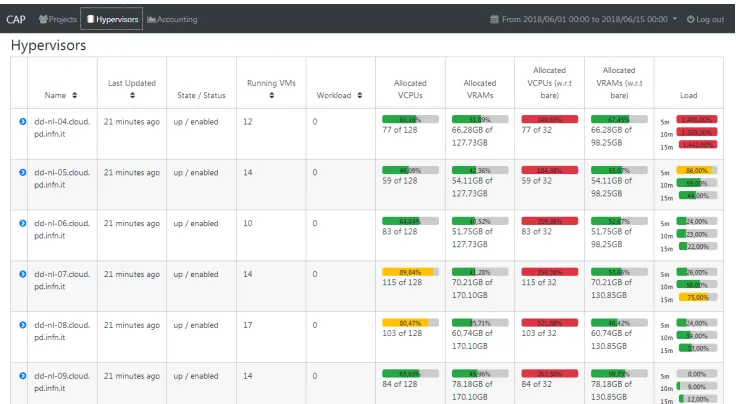This screenshot has width=736, height=404.
Task: Click hostname dd-nl-08.cloud.pd.infn.it
Action: [62, 331]
